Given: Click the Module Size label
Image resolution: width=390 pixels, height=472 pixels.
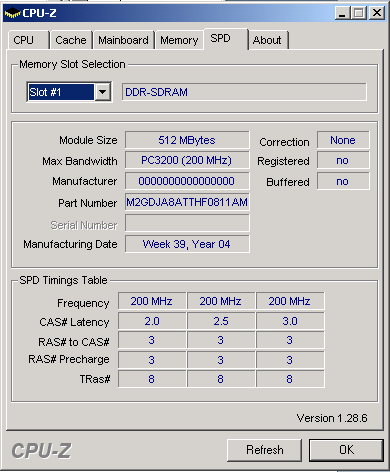Looking at the screenshot, I should [x=88, y=140].
